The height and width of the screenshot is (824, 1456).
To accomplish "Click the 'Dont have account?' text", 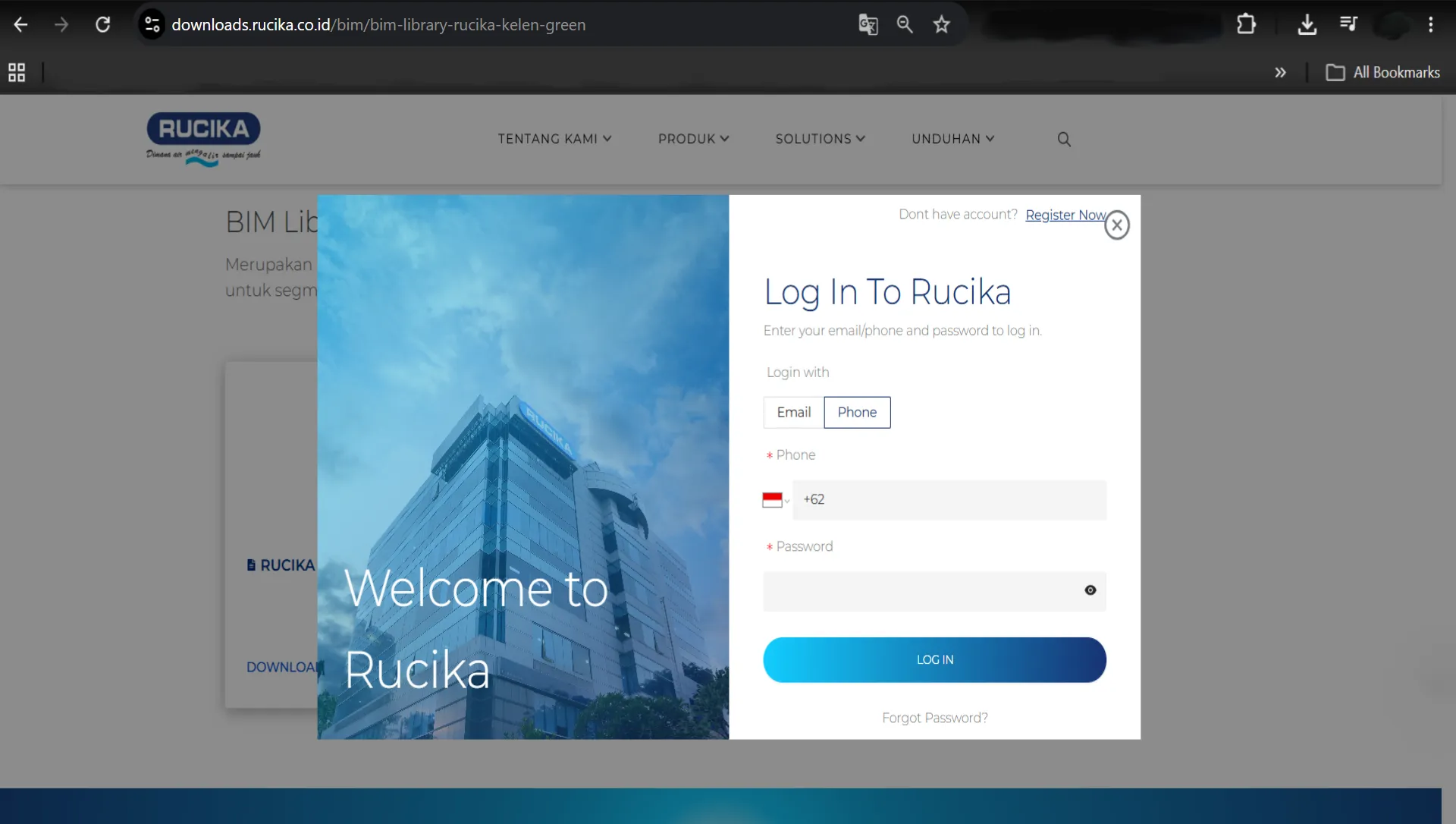I will pyautogui.click(x=958, y=214).
